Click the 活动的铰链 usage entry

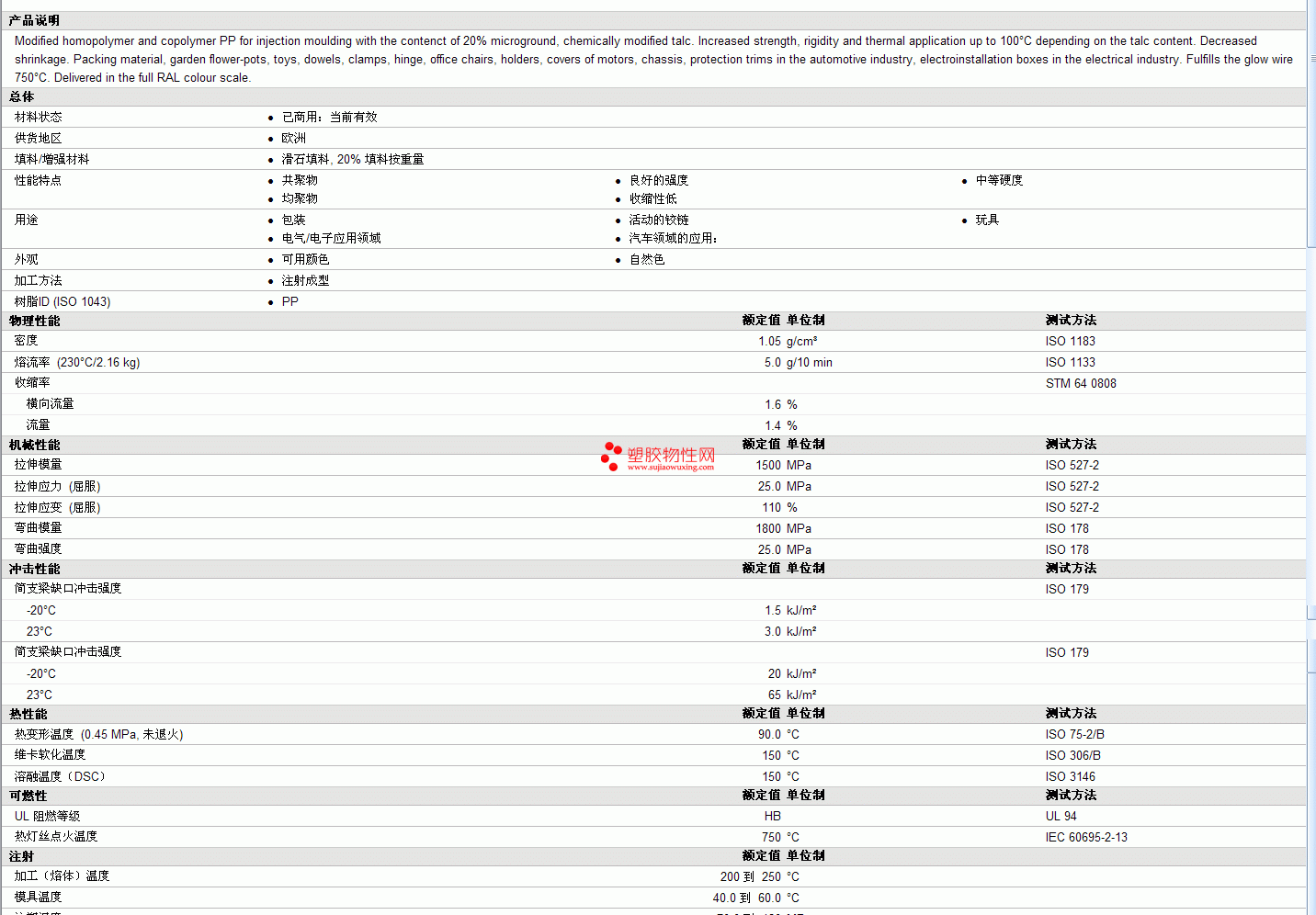coord(659,220)
